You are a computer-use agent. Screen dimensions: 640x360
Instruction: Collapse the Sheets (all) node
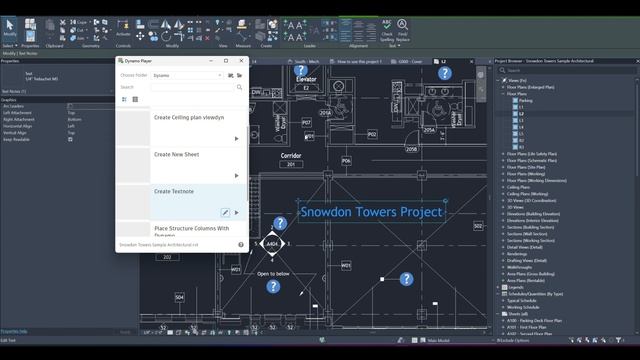coord(498,314)
